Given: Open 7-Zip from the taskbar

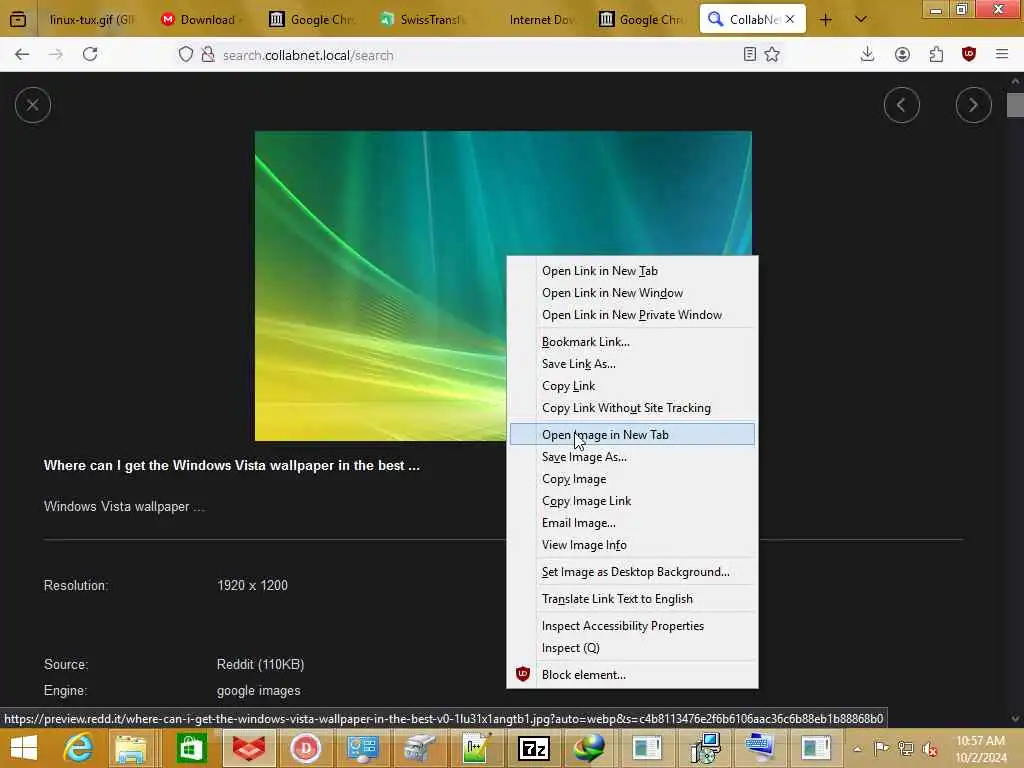Looking at the screenshot, I should [x=534, y=748].
